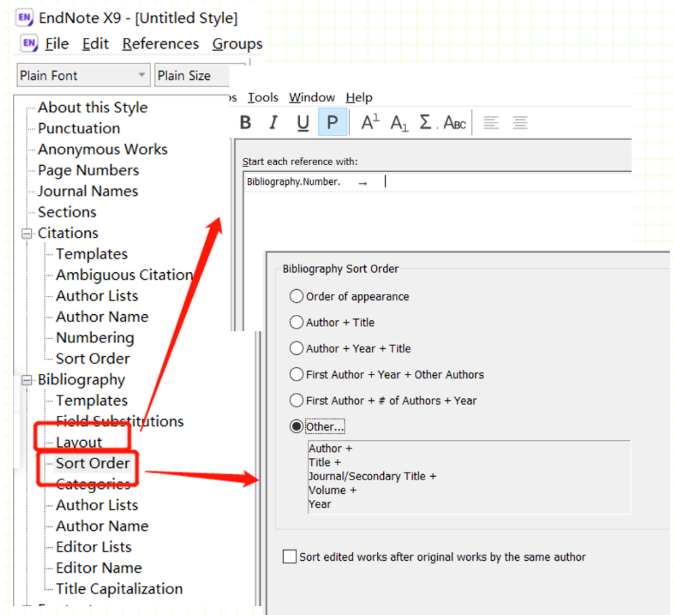The height and width of the screenshot is (615, 674).
Task: Open the Groups menu
Action: click(237, 43)
